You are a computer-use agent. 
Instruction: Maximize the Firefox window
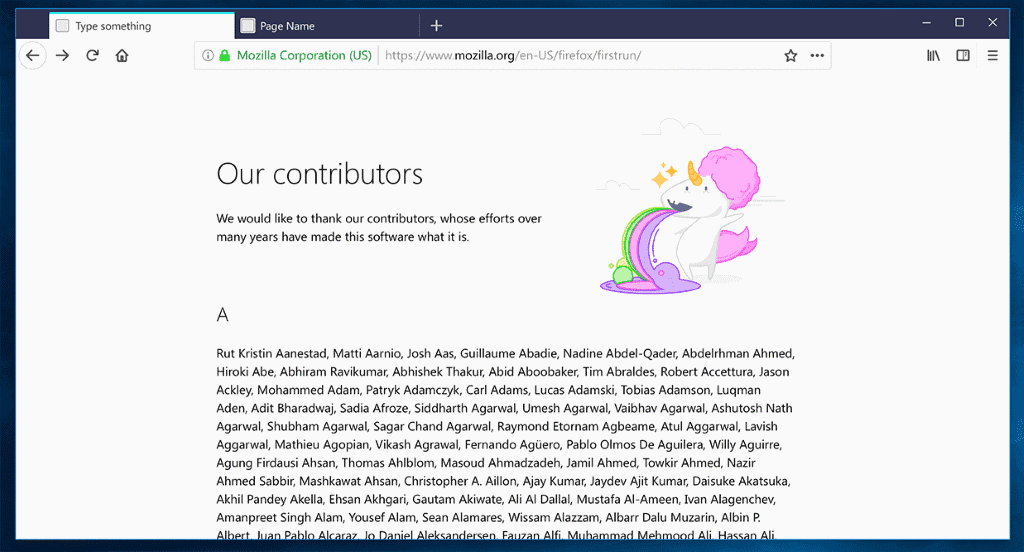(959, 23)
